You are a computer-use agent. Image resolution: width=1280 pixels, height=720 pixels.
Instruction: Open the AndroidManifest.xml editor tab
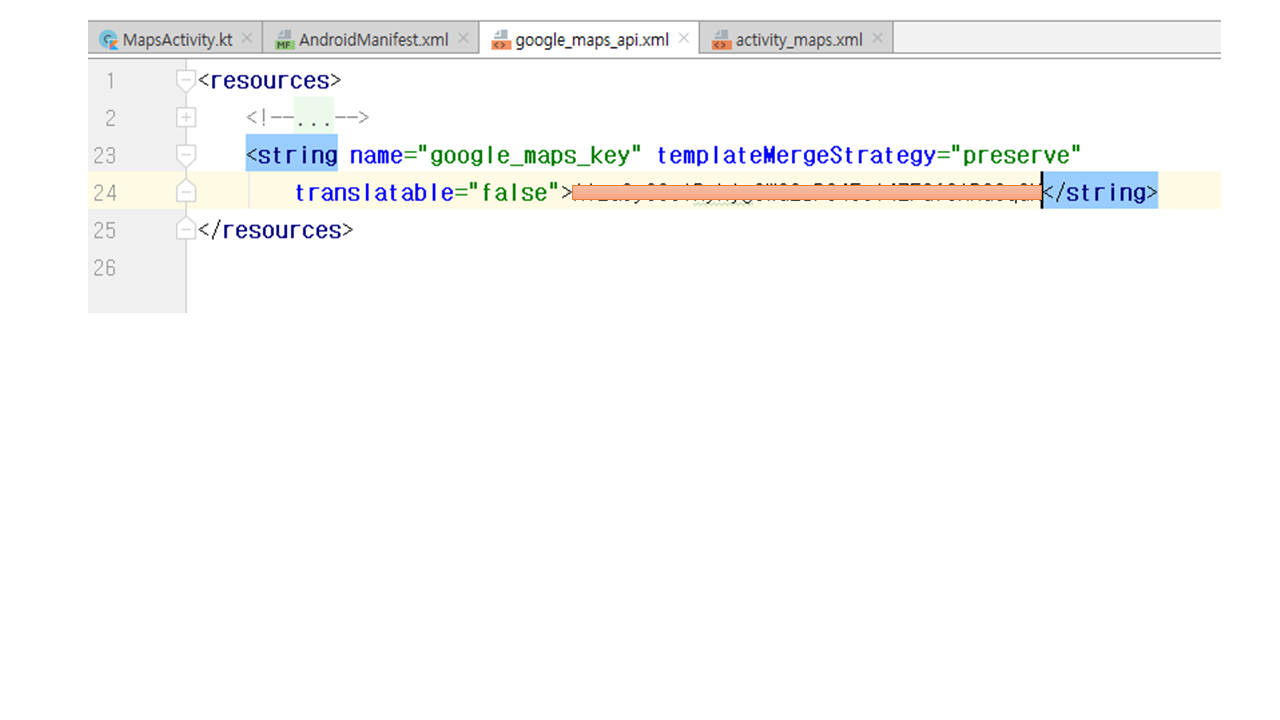(373, 40)
